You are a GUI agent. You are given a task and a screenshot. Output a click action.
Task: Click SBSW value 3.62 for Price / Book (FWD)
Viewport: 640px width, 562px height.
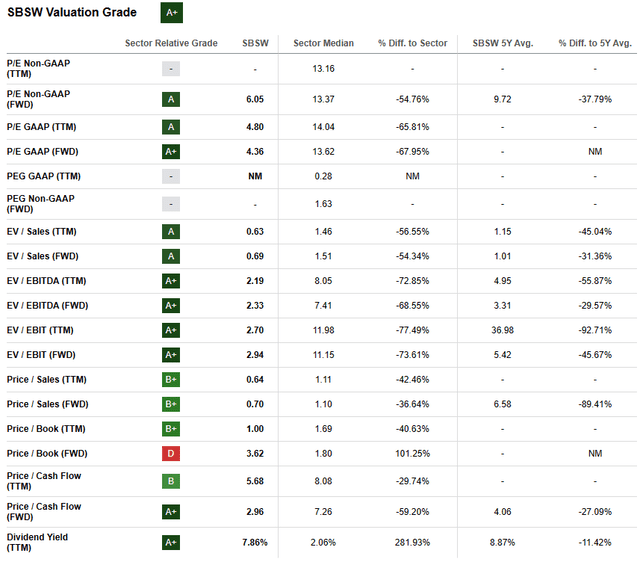tap(255, 453)
